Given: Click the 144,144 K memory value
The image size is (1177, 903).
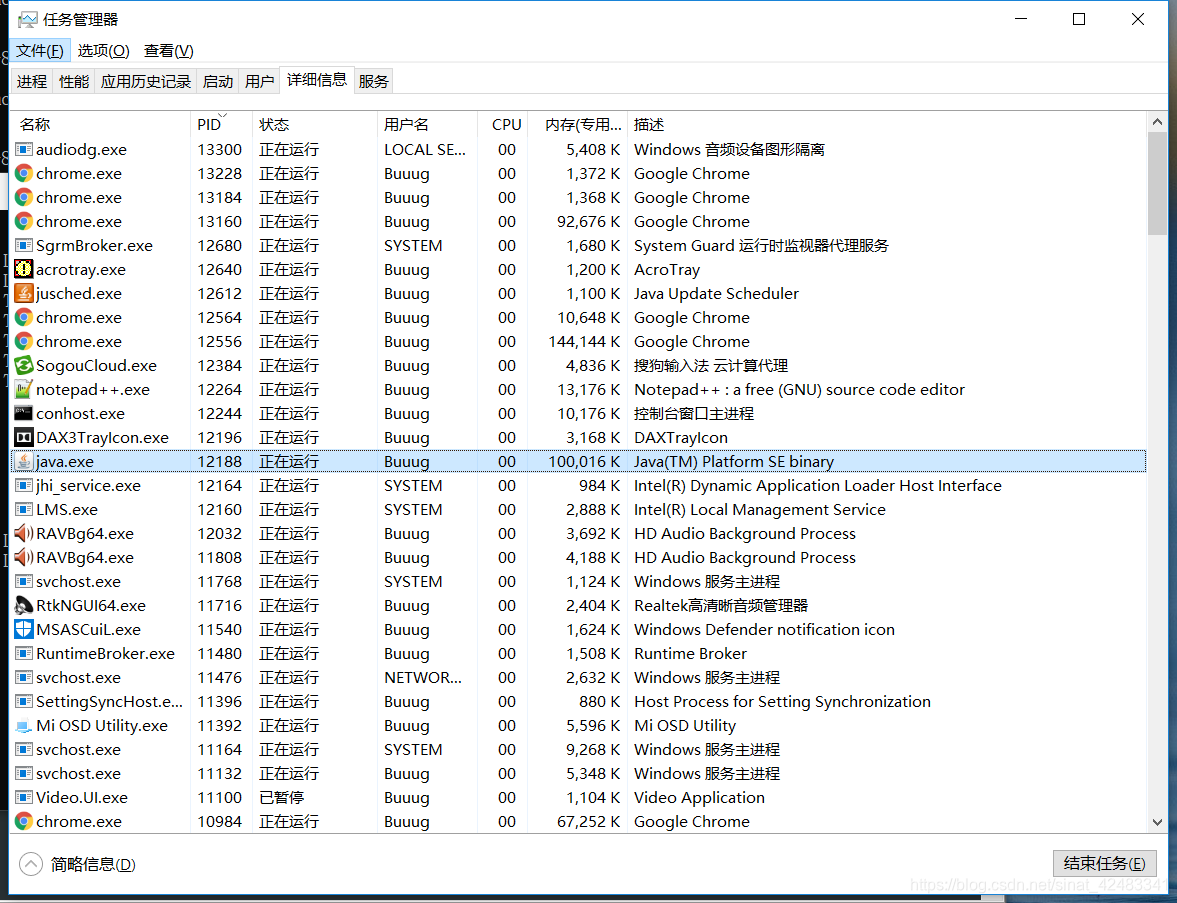Looking at the screenshot, I should (x=584, y=342).
